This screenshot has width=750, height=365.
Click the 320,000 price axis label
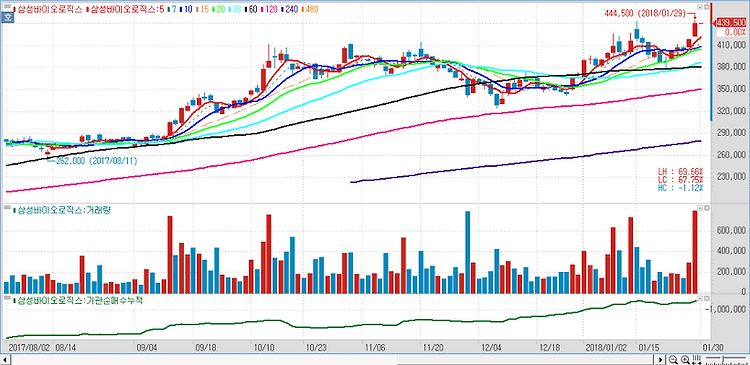pyautogui.click(x=732, y=111)
